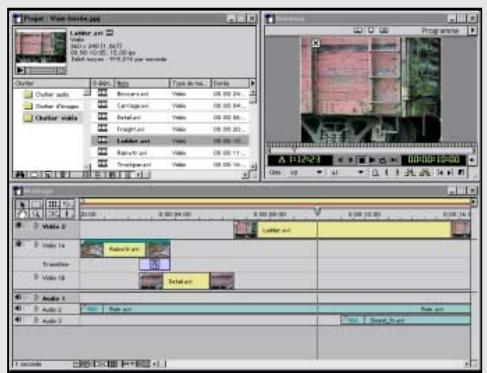Open the monitor menu arrow beside Programme
The width and height of the screenshot is (487, 373).
[x=472, y=30]
